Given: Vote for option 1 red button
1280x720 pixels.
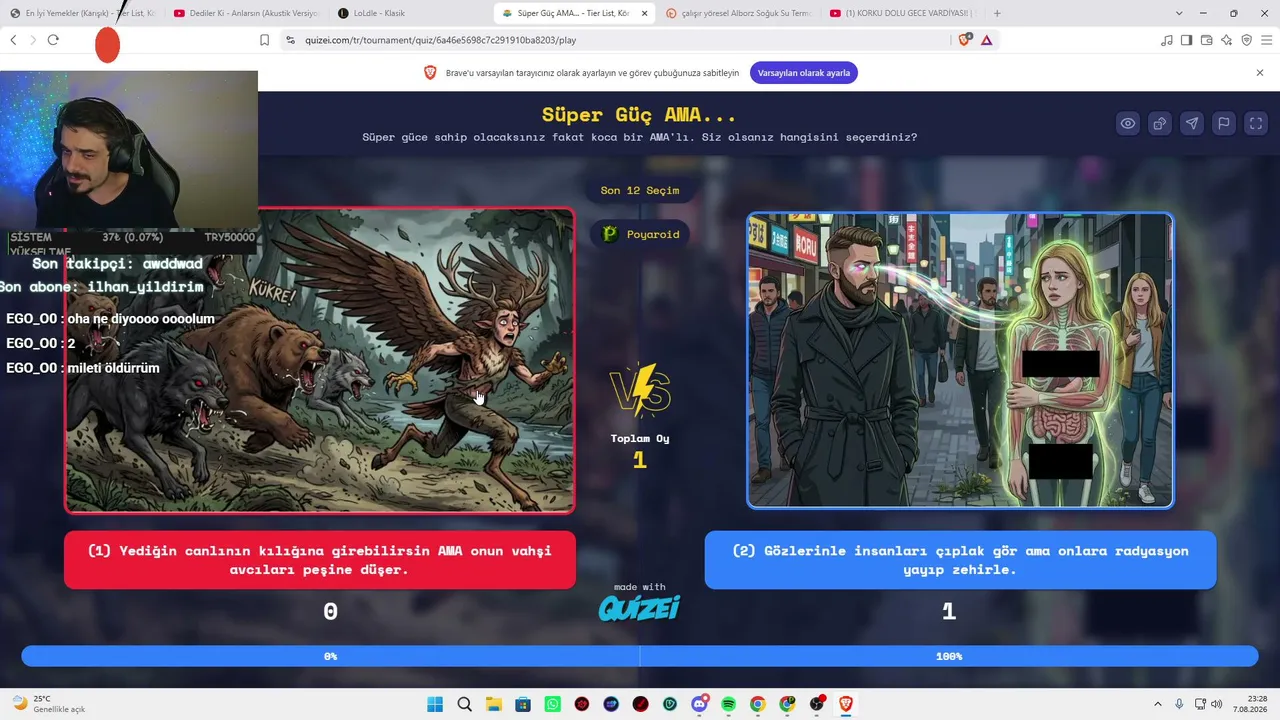Looking at the screenshot, I should pyautogui.click(x=320, y=560).
